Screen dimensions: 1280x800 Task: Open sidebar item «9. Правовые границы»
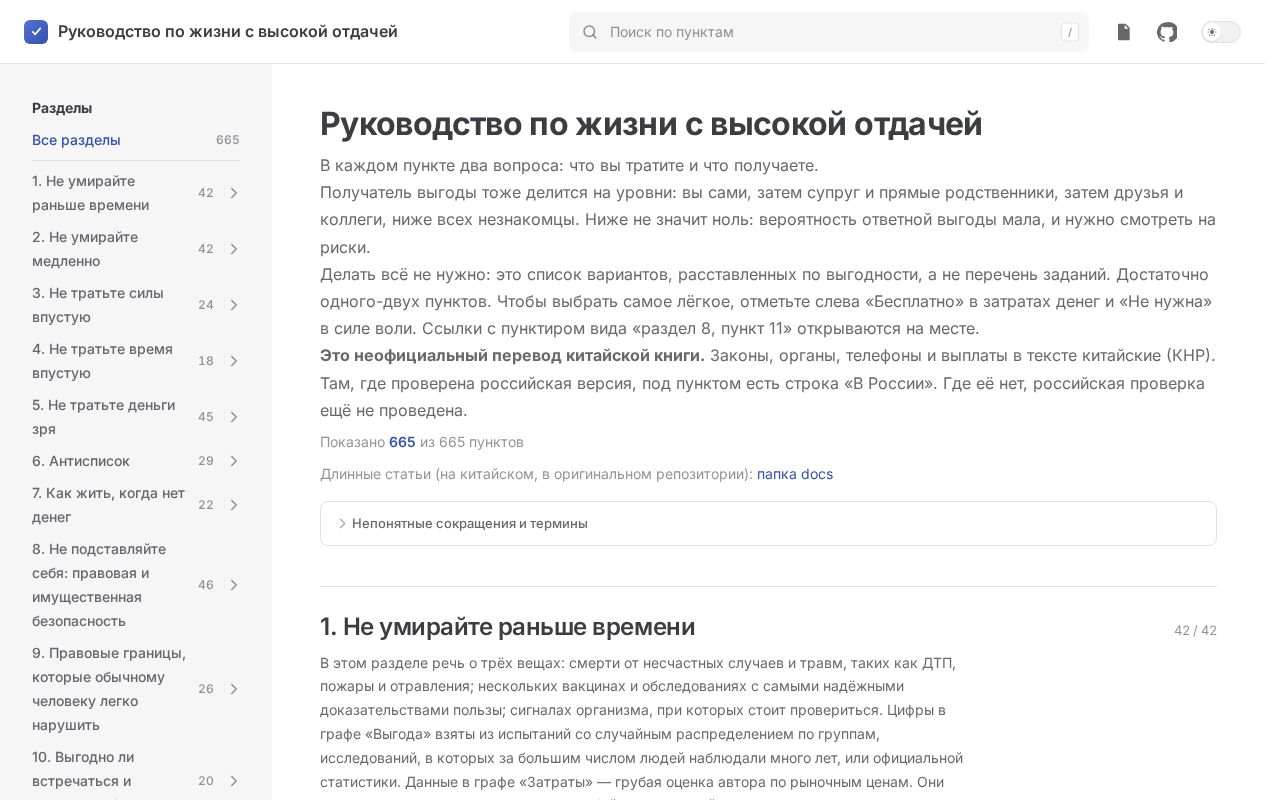tap(109, 689)
